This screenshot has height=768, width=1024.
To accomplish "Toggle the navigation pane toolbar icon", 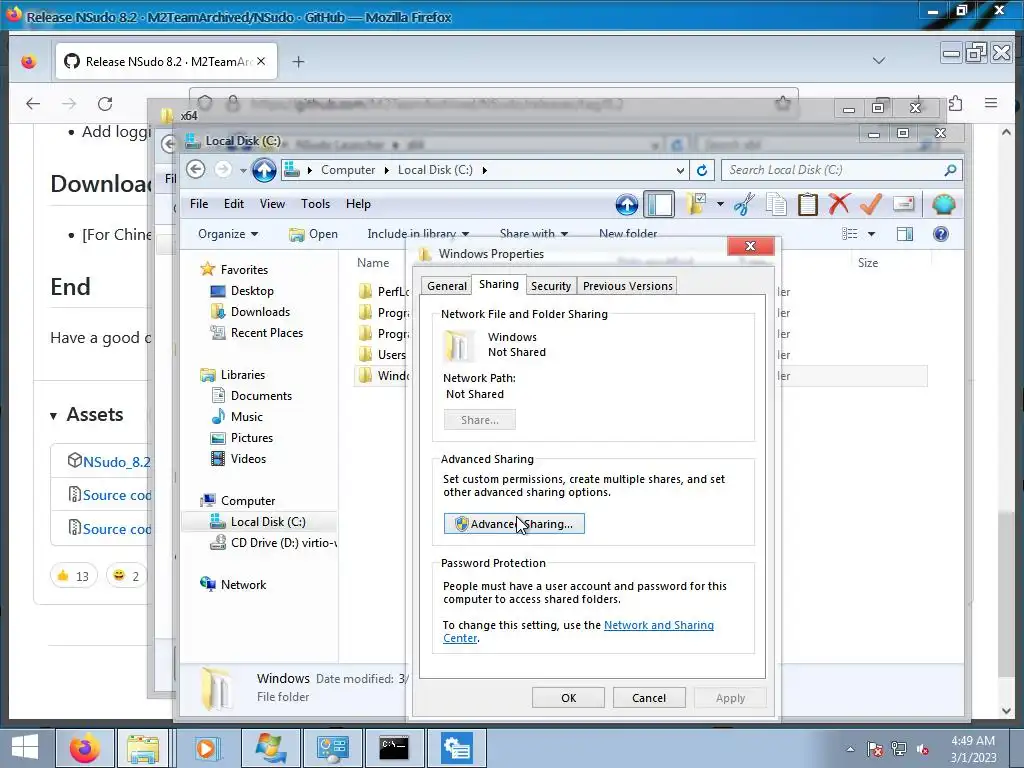I will click(659, 205).
